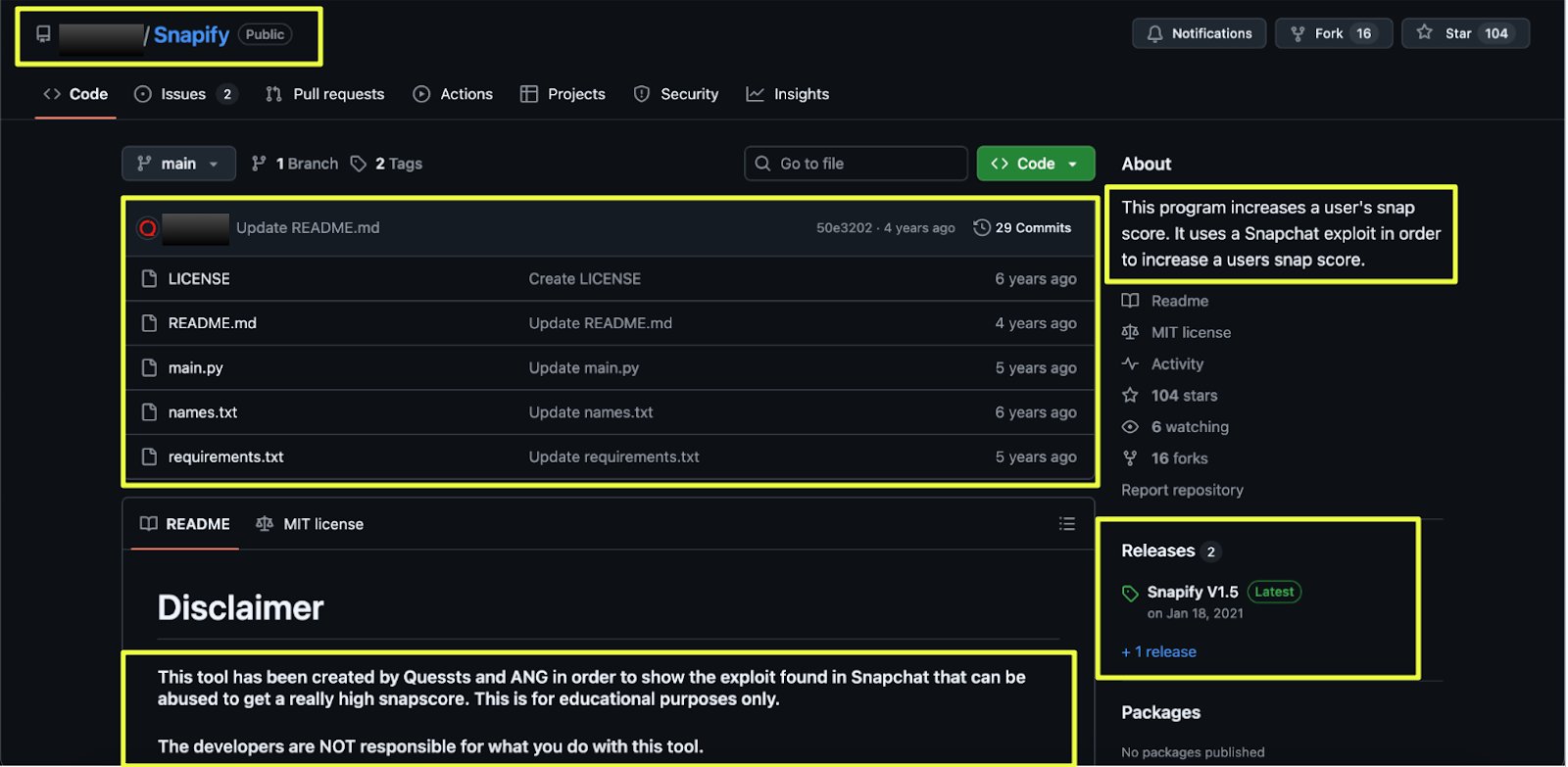This screenshot has height=767, width=1568.
Task: Open README outline list icon
Action: (1067, 524)
